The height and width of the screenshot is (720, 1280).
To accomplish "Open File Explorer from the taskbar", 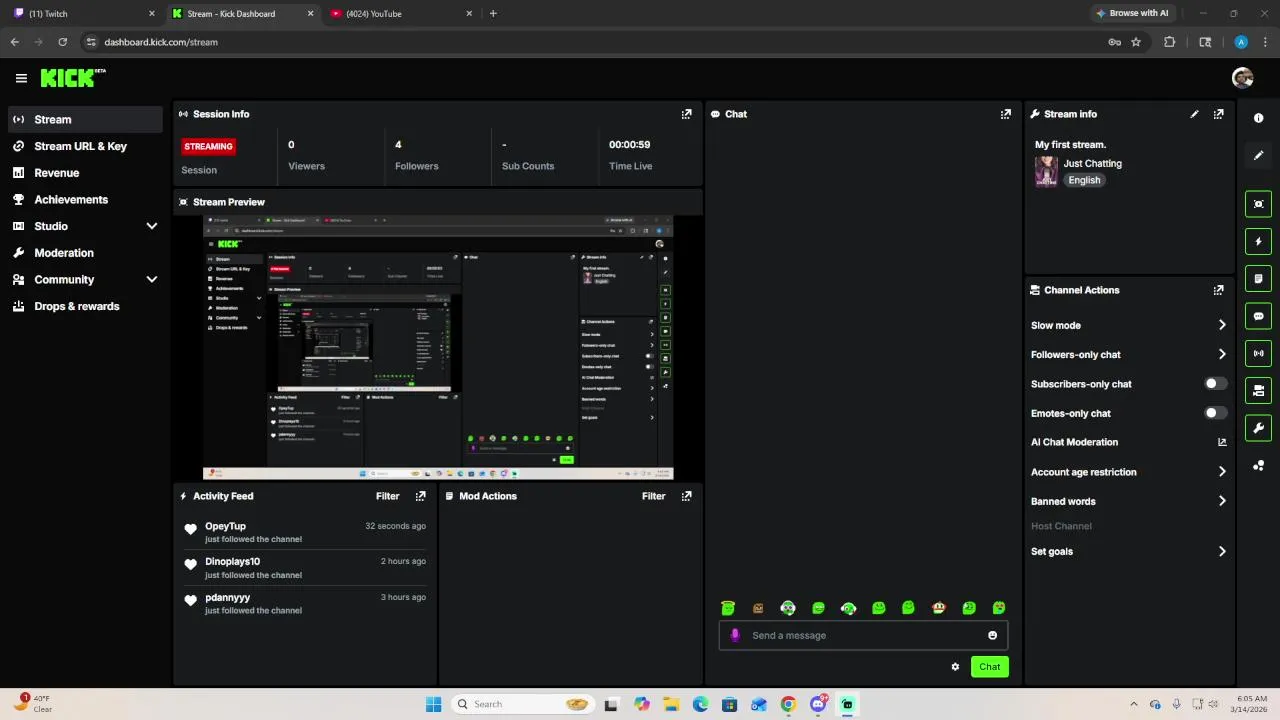I will [x=671, y=704].
